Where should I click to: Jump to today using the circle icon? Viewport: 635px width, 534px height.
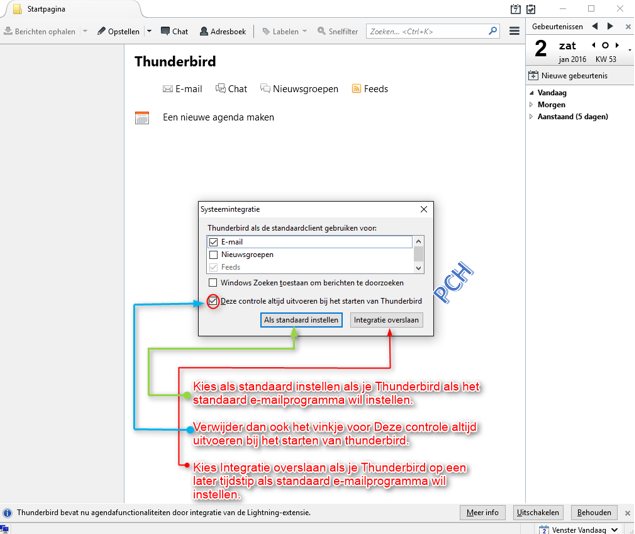(605, 45)
